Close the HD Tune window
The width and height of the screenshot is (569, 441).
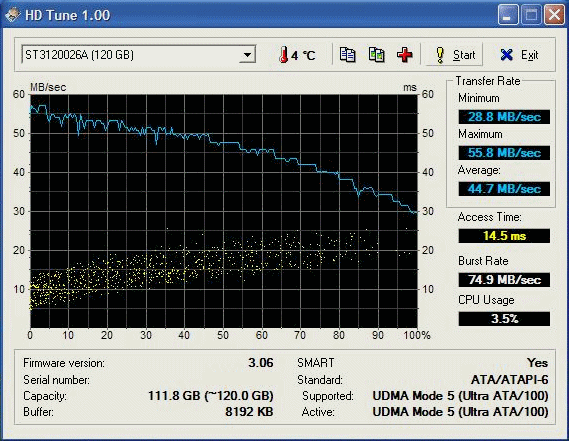[x=554, y=15]
